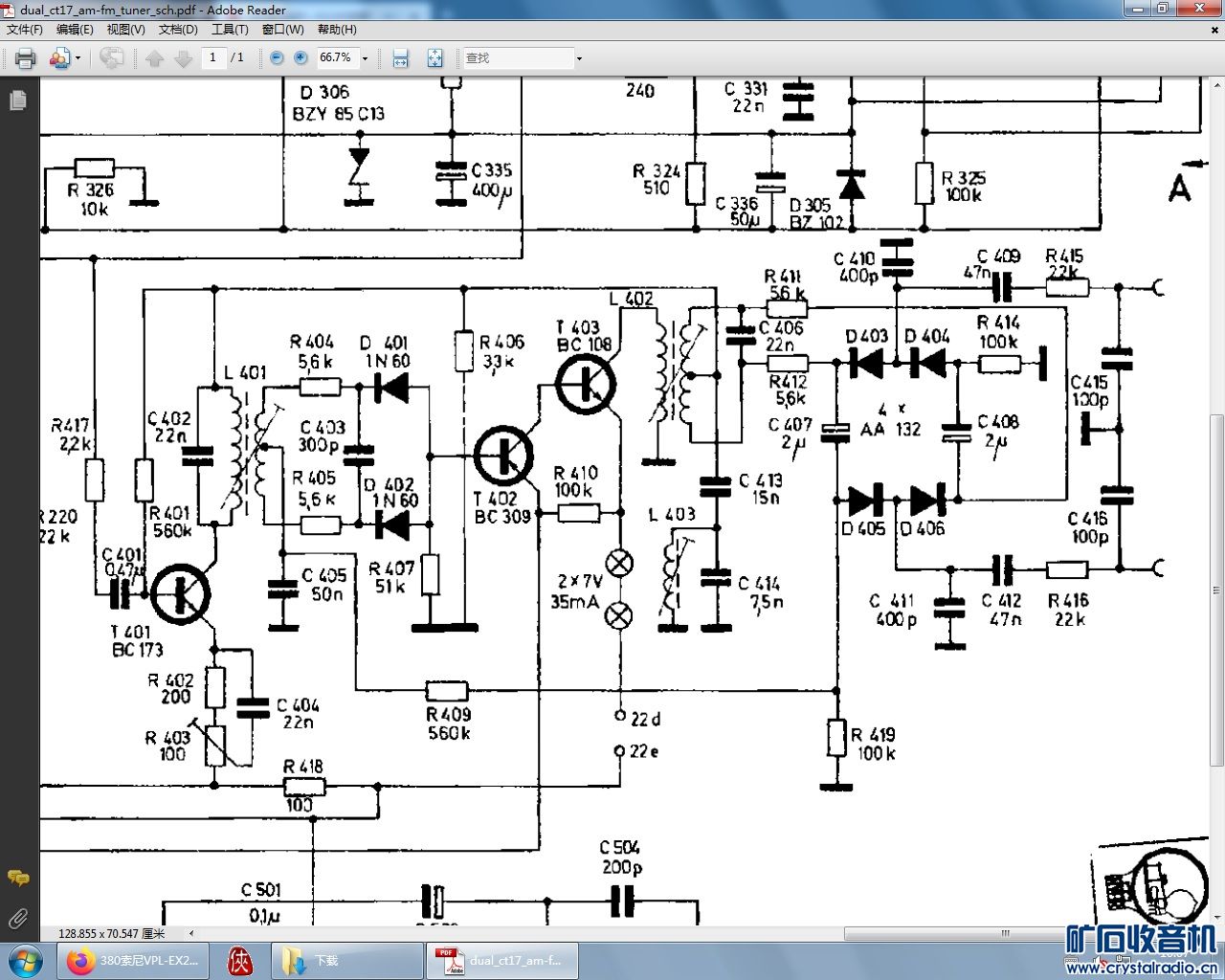This screenshot has height=980, width=1225.
Task: Open the Comments panel in sidebar
Action: coord(17,878)
